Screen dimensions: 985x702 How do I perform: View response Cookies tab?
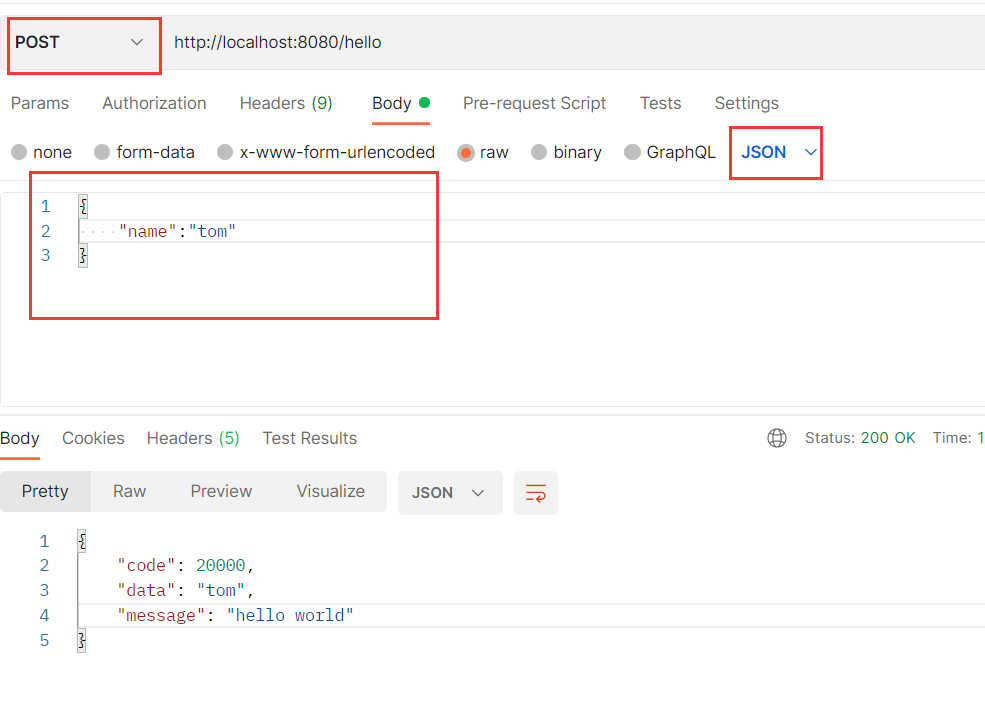coord(93,438)
